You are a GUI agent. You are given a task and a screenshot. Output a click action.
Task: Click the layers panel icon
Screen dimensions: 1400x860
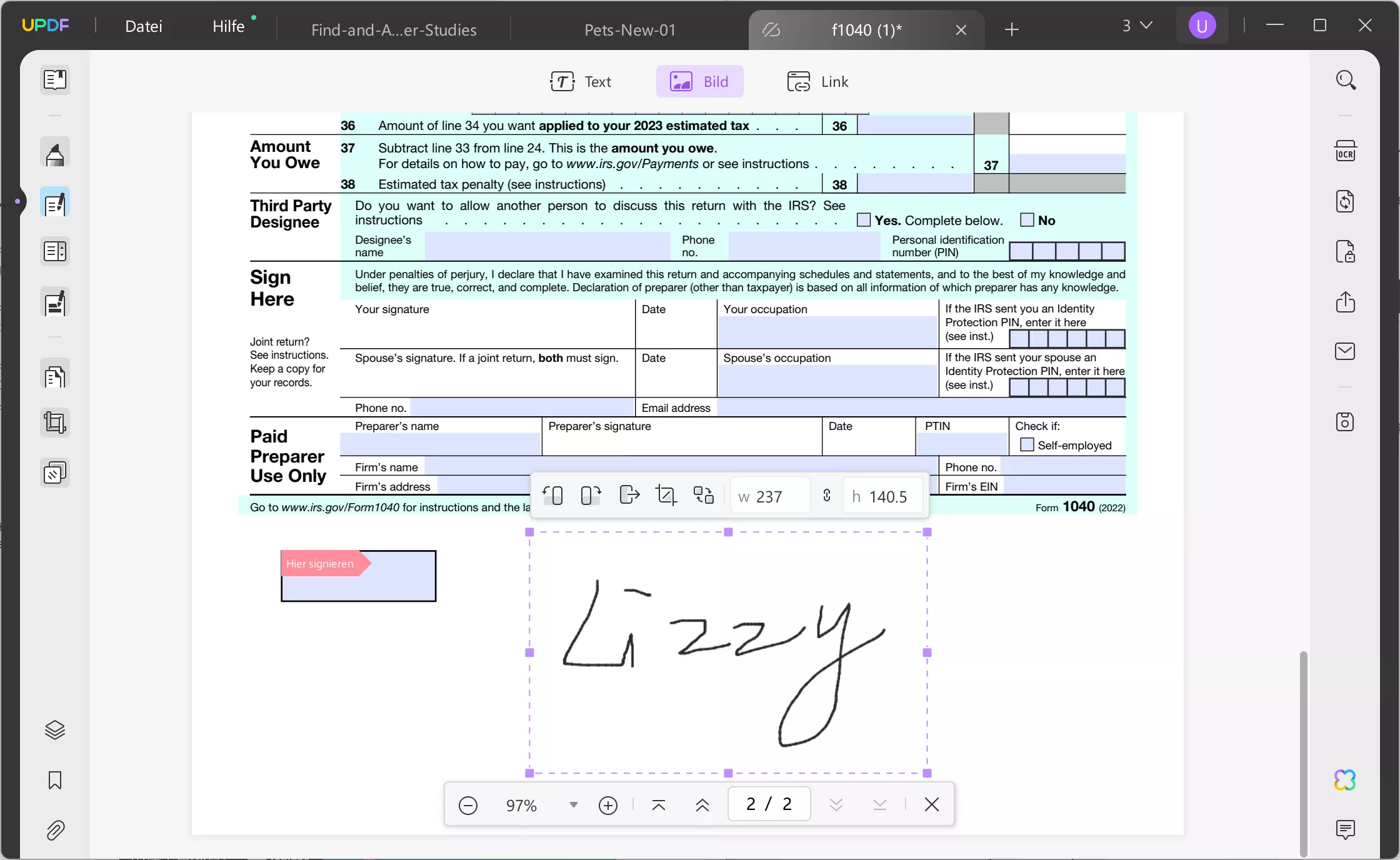point(55,730)
